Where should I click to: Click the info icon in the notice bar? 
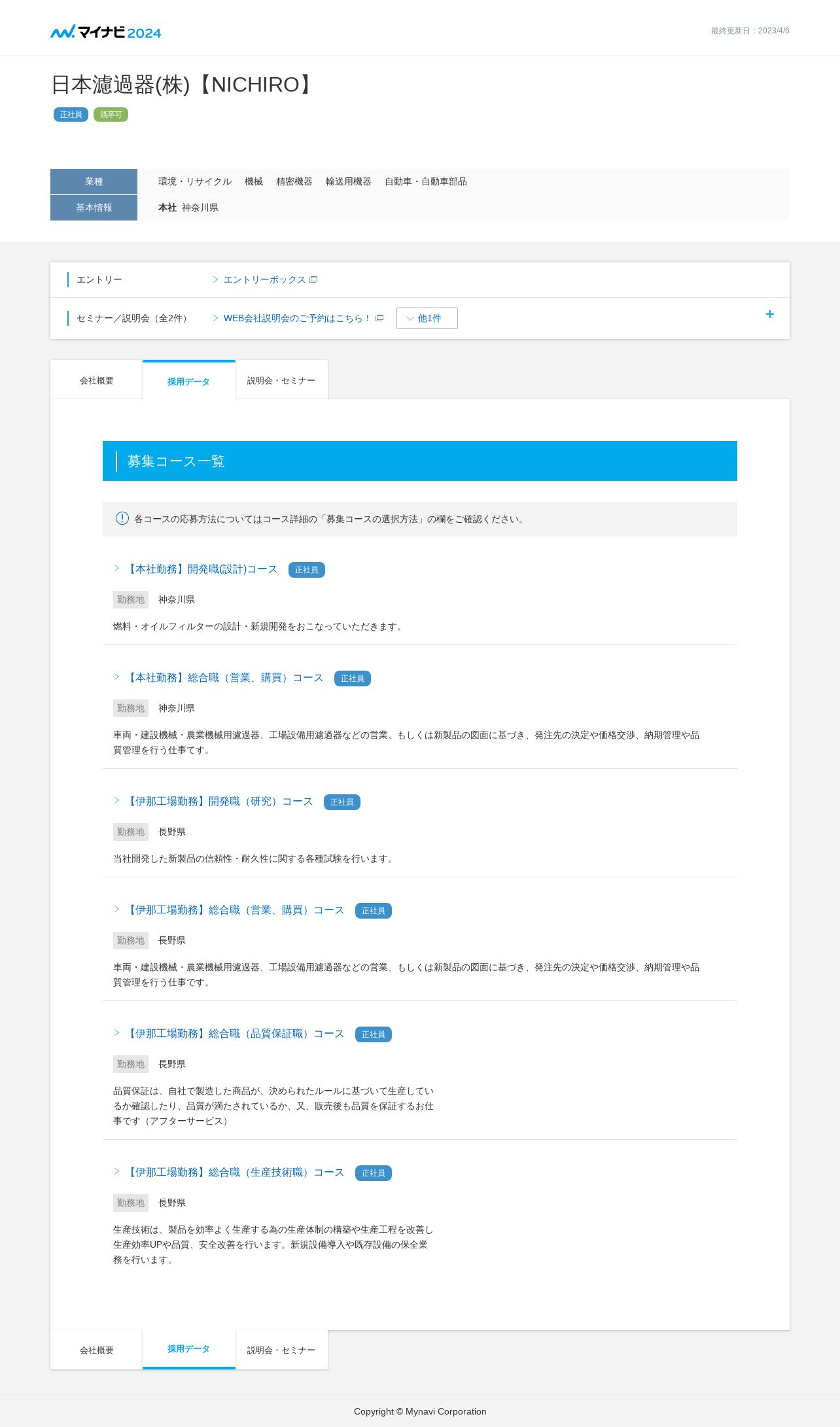[122, 518]
